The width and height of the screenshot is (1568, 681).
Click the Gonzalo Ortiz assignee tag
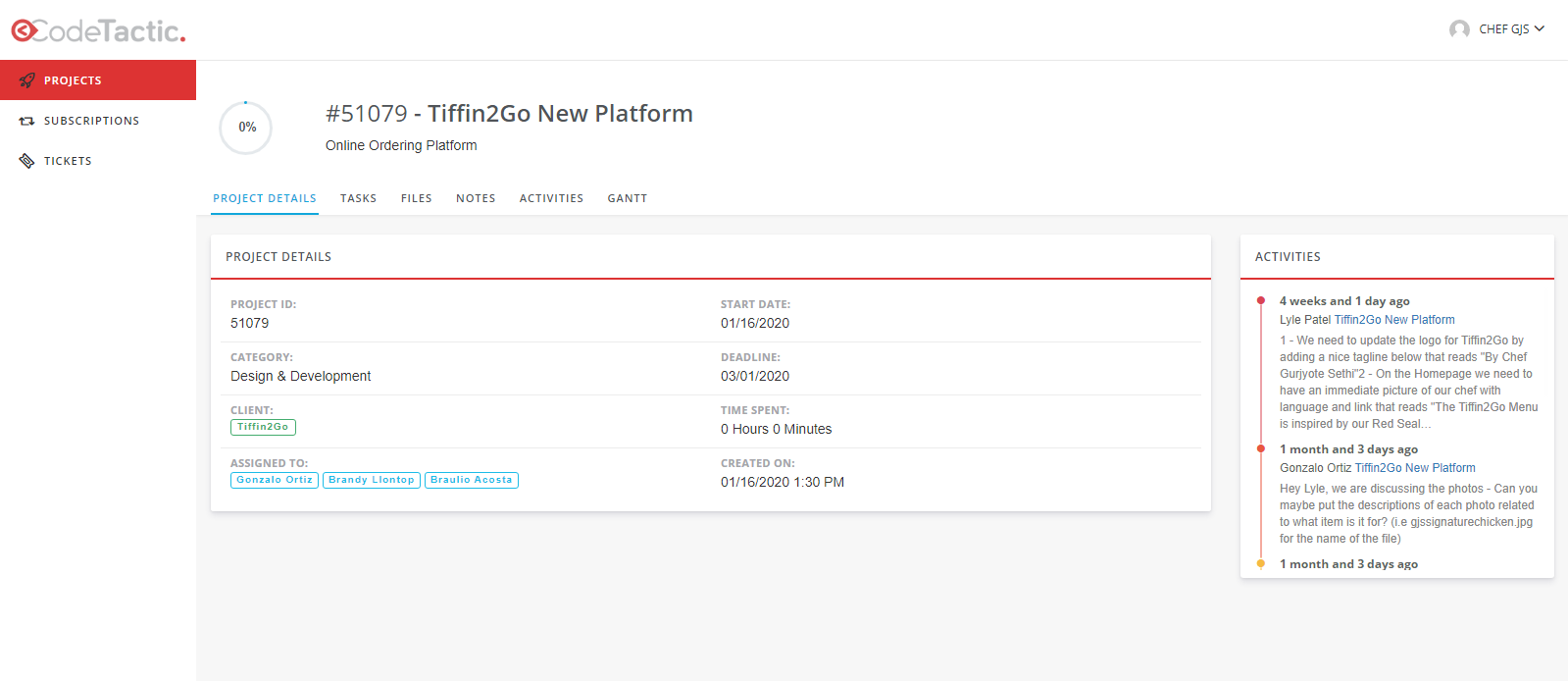pyautogui.click(x=275, y=480)
